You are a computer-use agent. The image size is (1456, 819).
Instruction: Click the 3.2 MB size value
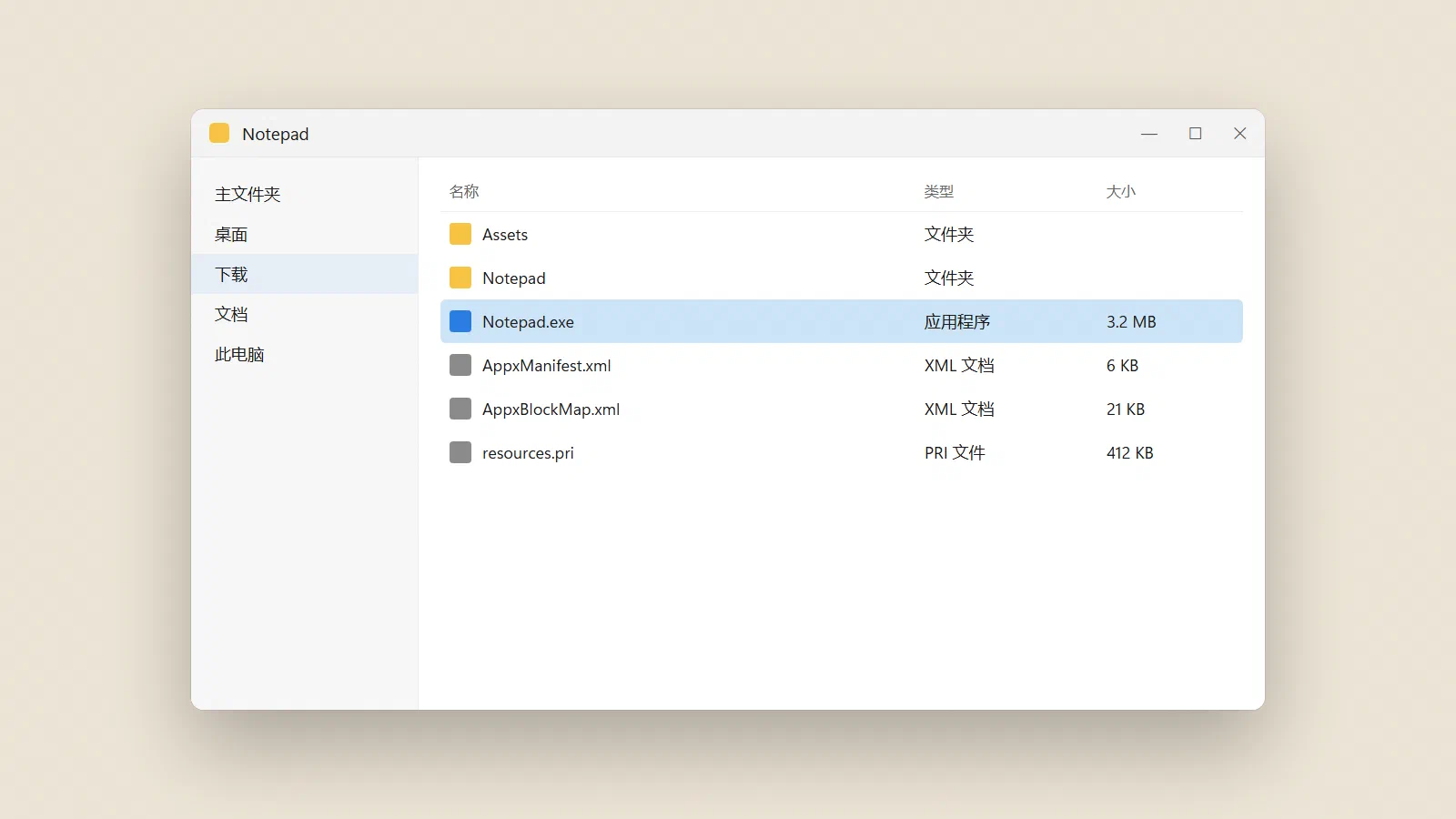[1131, 321]
